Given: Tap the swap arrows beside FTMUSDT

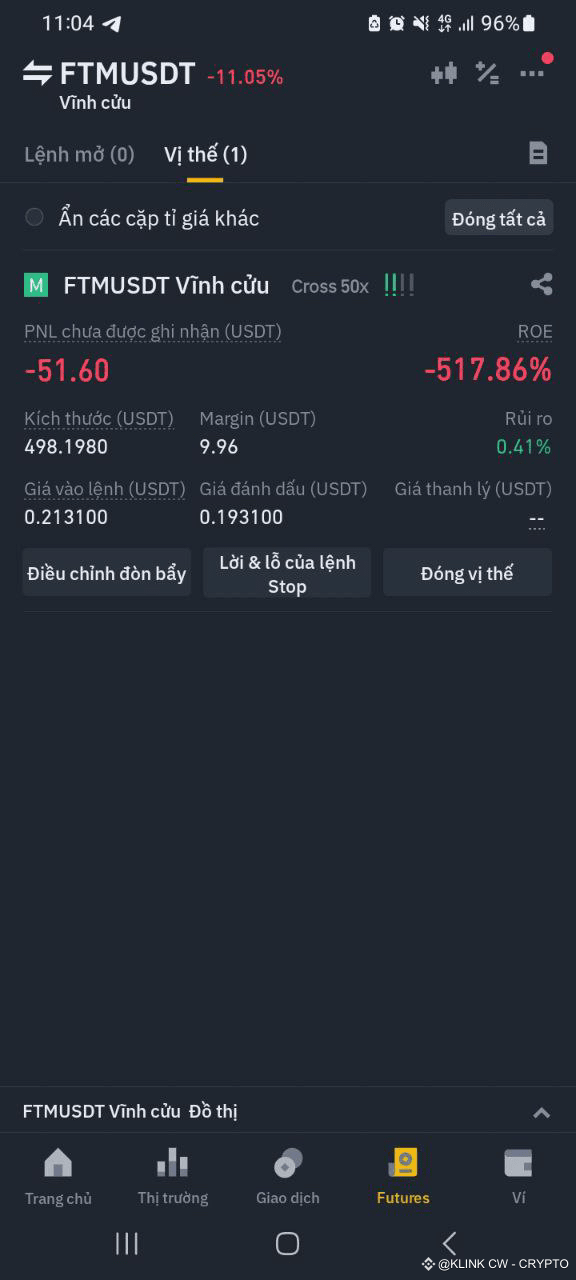Looking at the screenshot, I should pos(37,73).
